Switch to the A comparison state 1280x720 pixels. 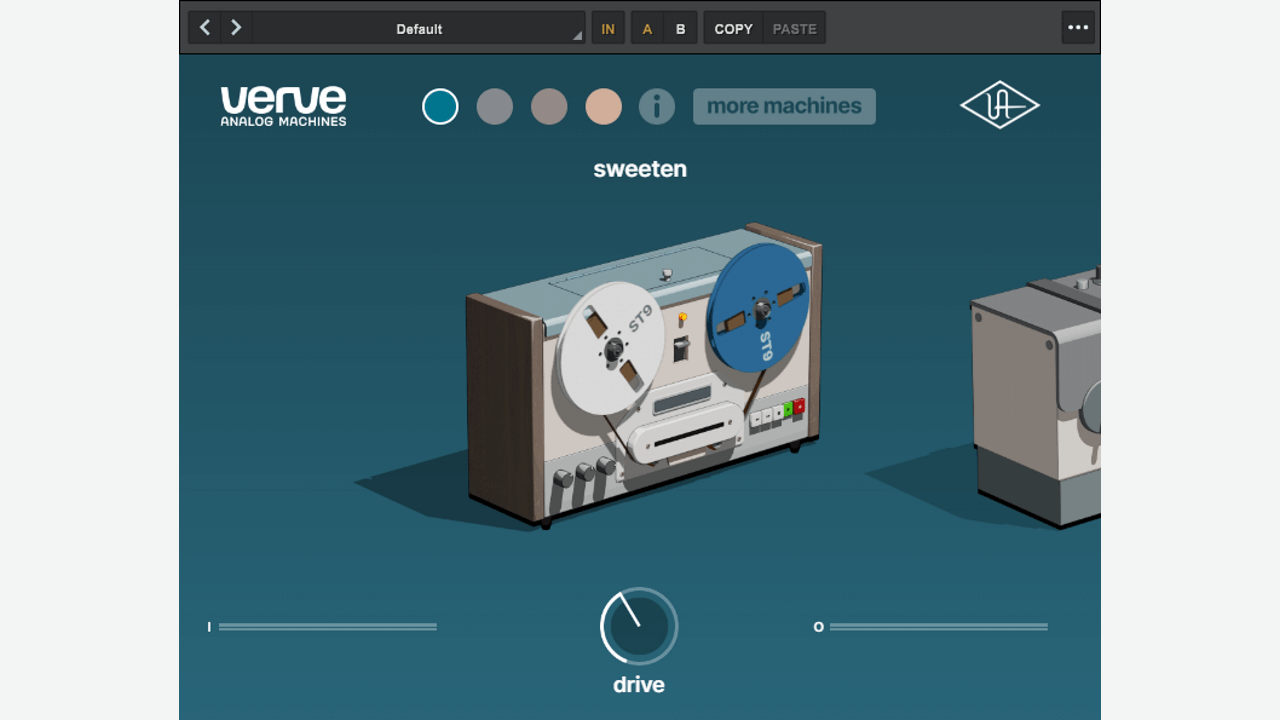[x=647, y=28]
